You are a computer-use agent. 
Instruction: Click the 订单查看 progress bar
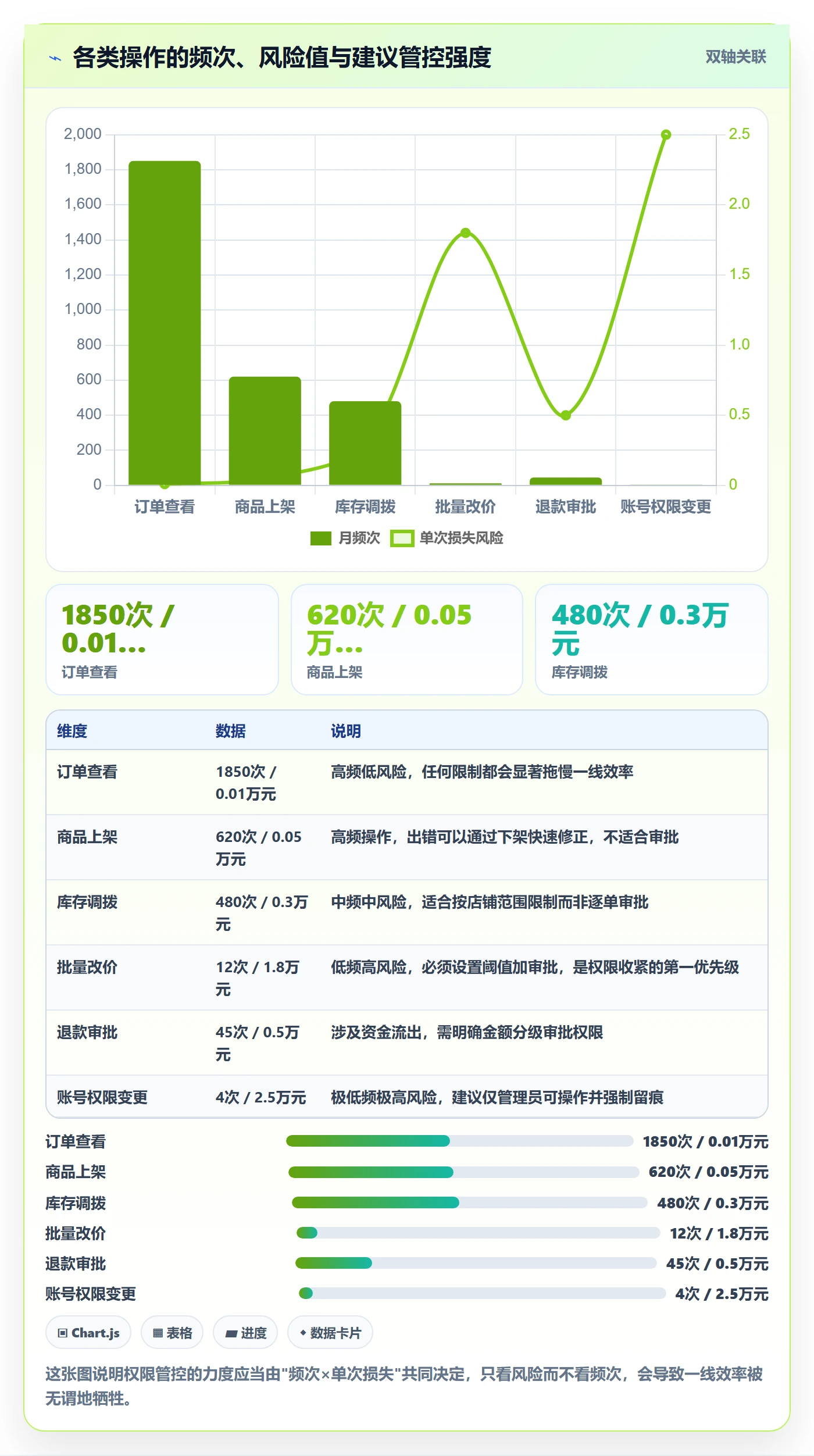[459, 1141]
